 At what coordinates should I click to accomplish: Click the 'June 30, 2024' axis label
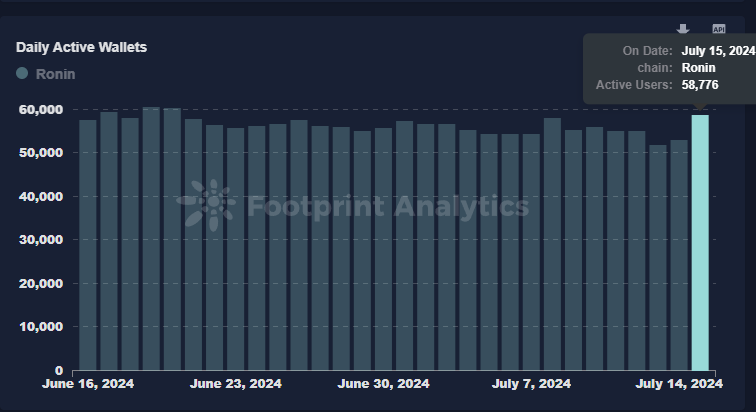383,384
